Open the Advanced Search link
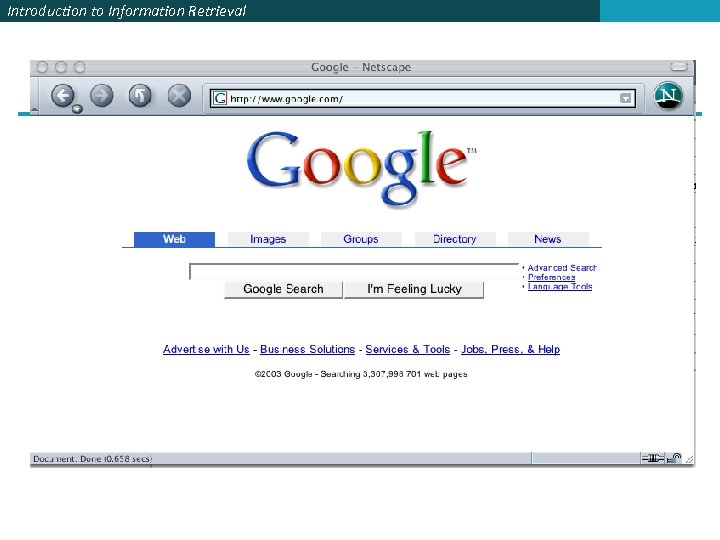The height and width of the screenshot is (540, 720). [562, 268]
